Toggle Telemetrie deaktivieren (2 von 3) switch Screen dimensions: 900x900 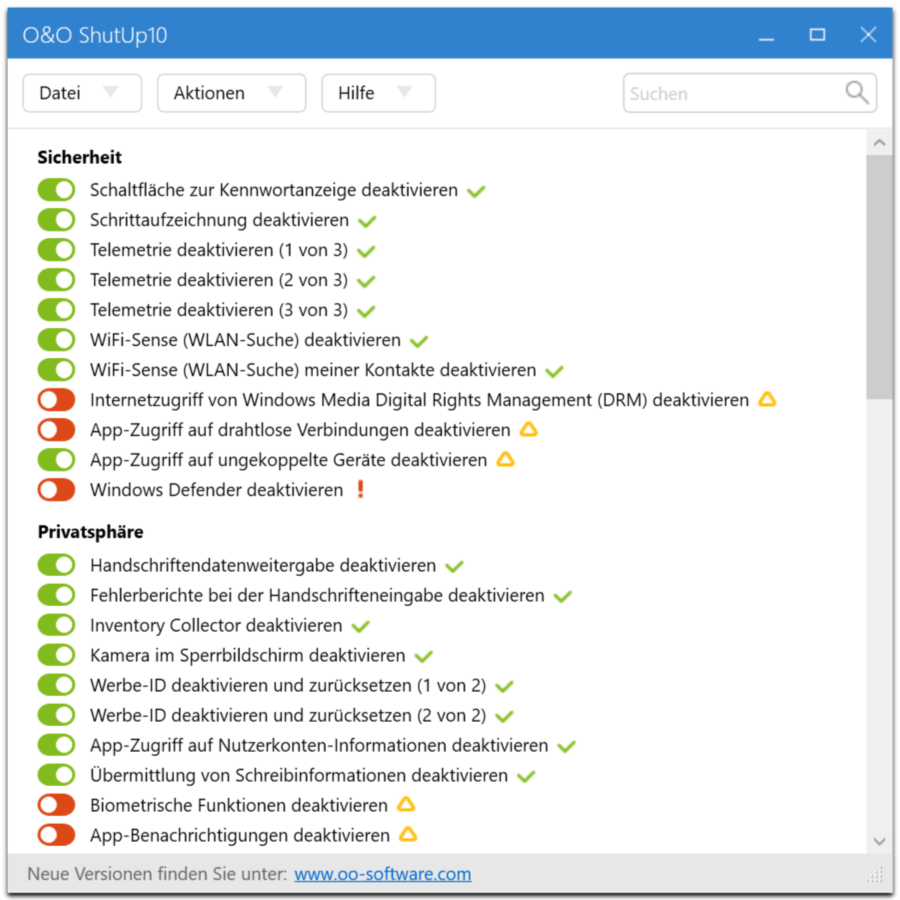point(56,280)
